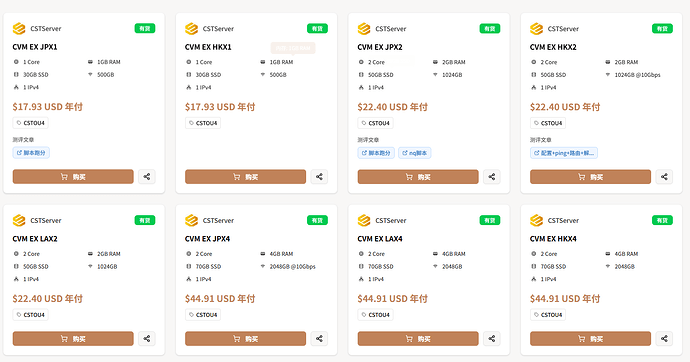Click share icon on CVM EX HKX1 card
Viewport: 690px width, 362px height.
coord(319,177)
